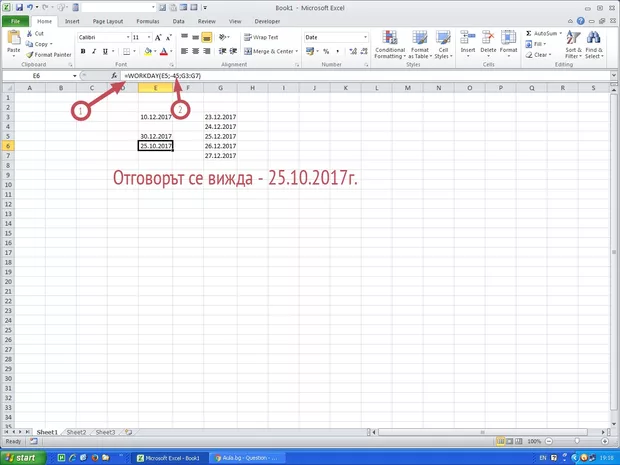Apply Comma Style

[337, 51]
